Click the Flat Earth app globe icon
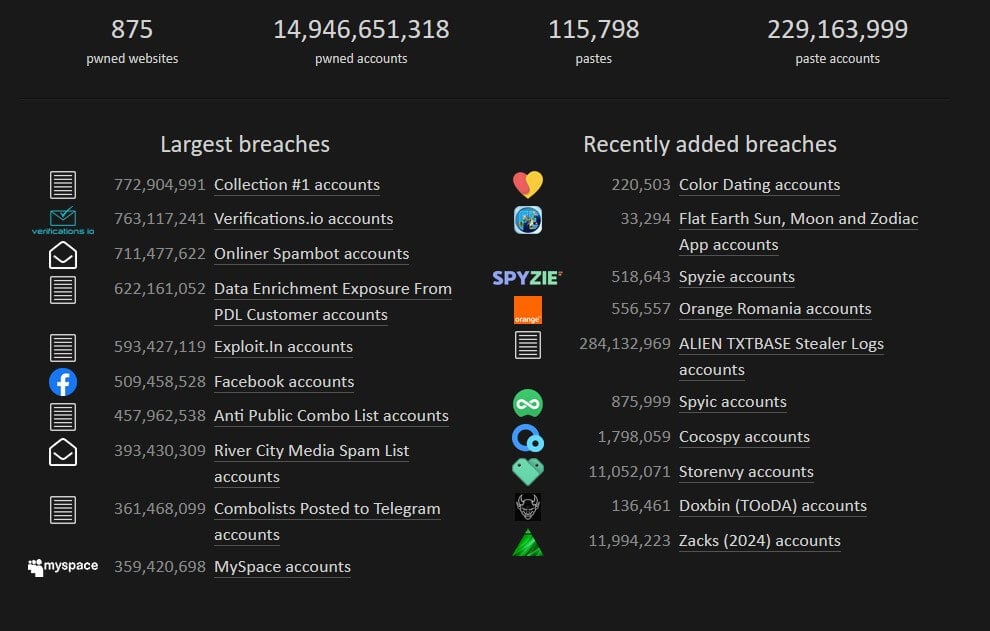Screen dimensions: 990x631 [527, 219]
